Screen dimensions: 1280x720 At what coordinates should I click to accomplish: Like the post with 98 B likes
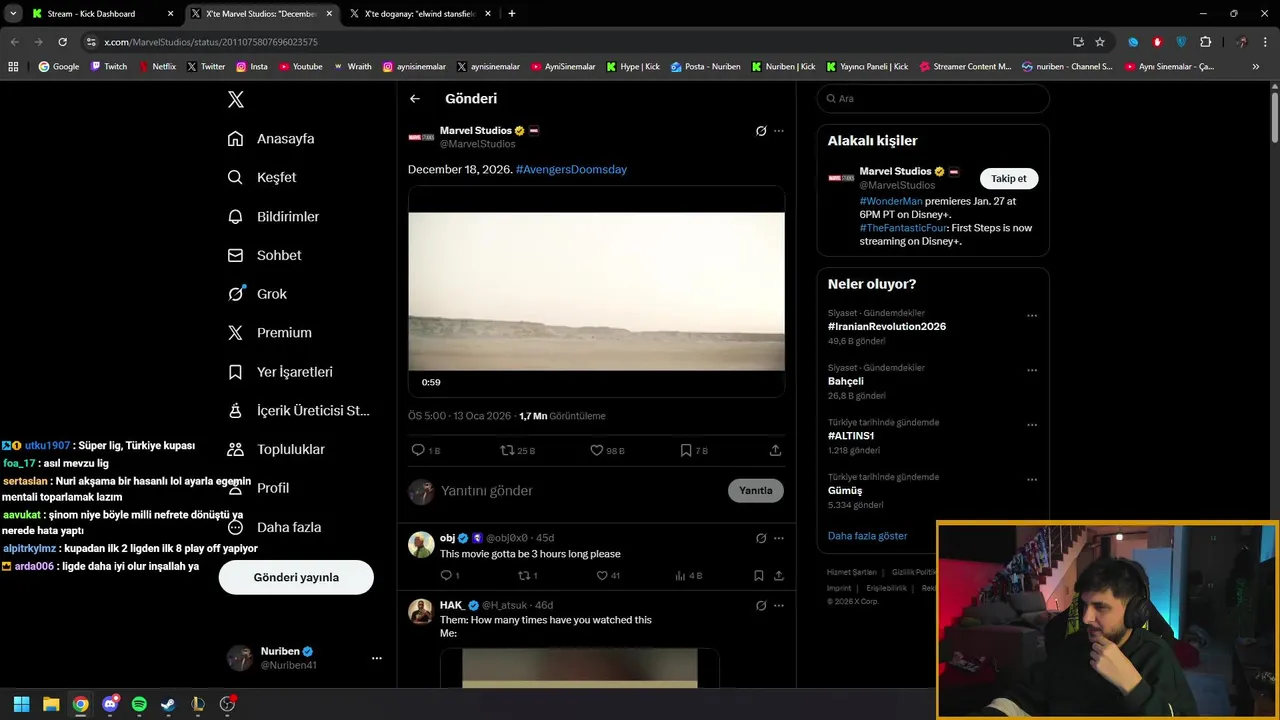(607, 450)
